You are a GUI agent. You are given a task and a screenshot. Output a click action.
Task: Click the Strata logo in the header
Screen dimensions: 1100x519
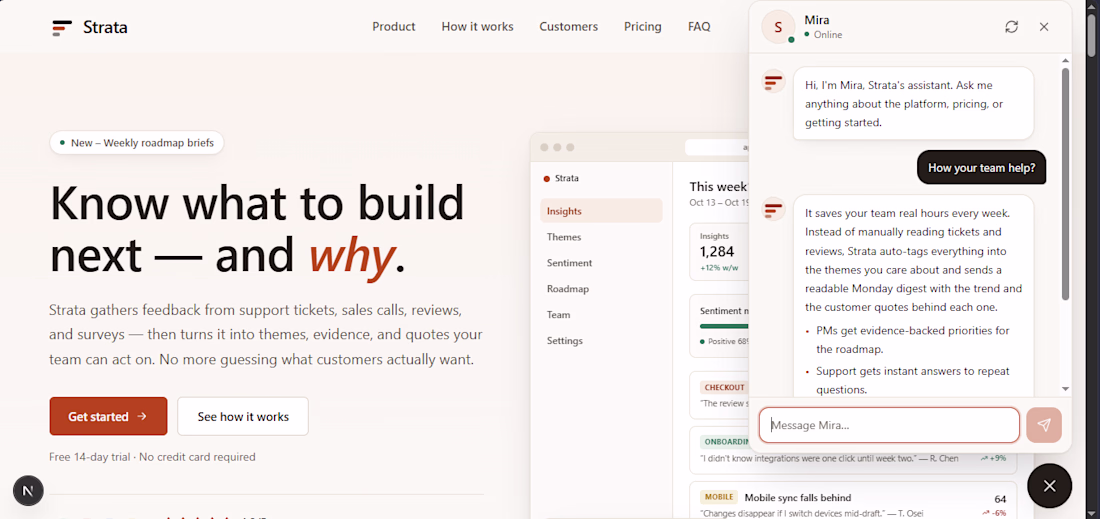(x=89, y=27)
